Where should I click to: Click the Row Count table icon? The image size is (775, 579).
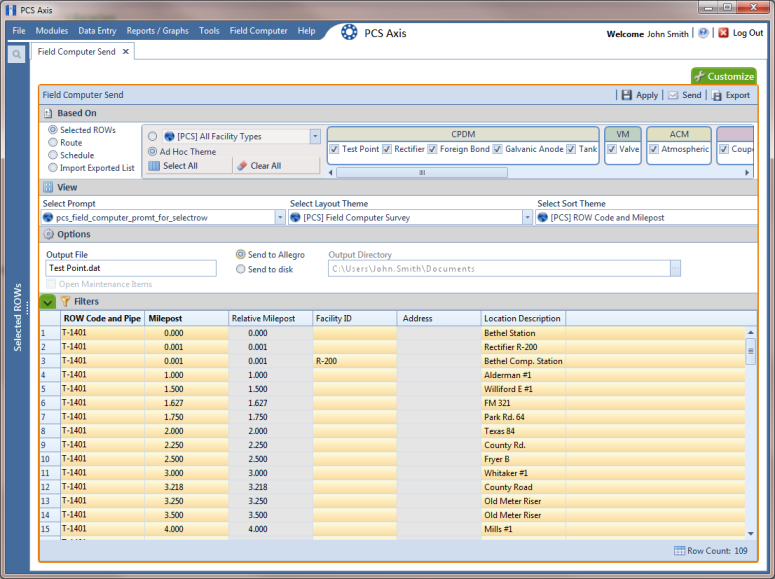(x=680, y=551)
